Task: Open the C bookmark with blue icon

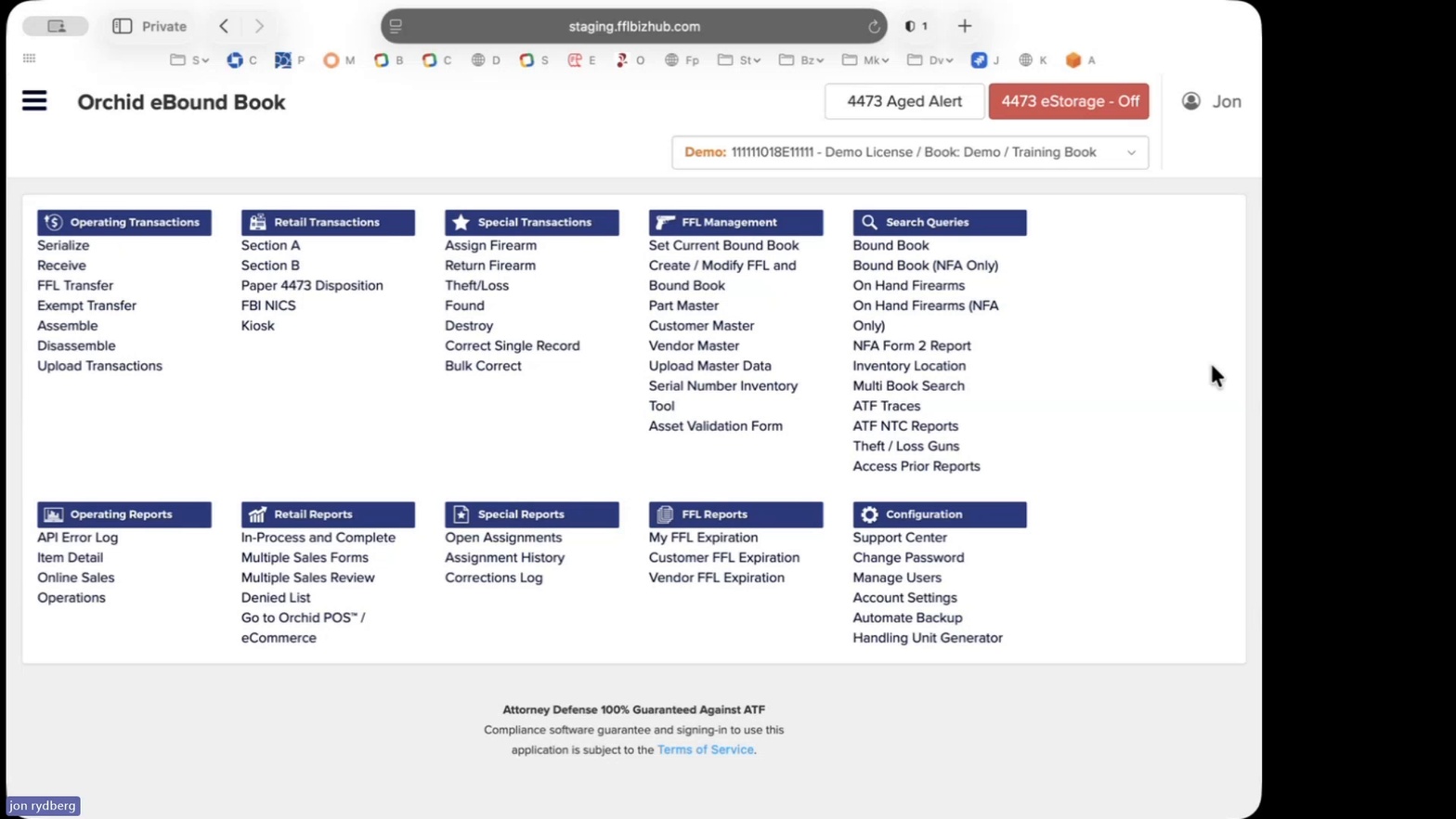Action: point(235,59)
